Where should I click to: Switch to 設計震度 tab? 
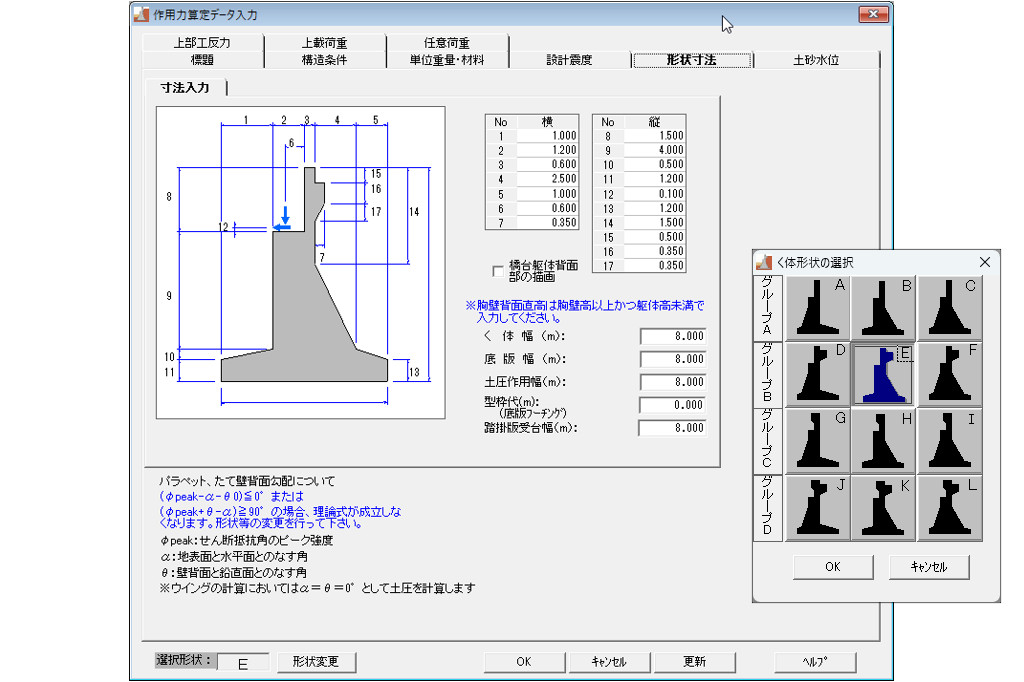(569, 60)
